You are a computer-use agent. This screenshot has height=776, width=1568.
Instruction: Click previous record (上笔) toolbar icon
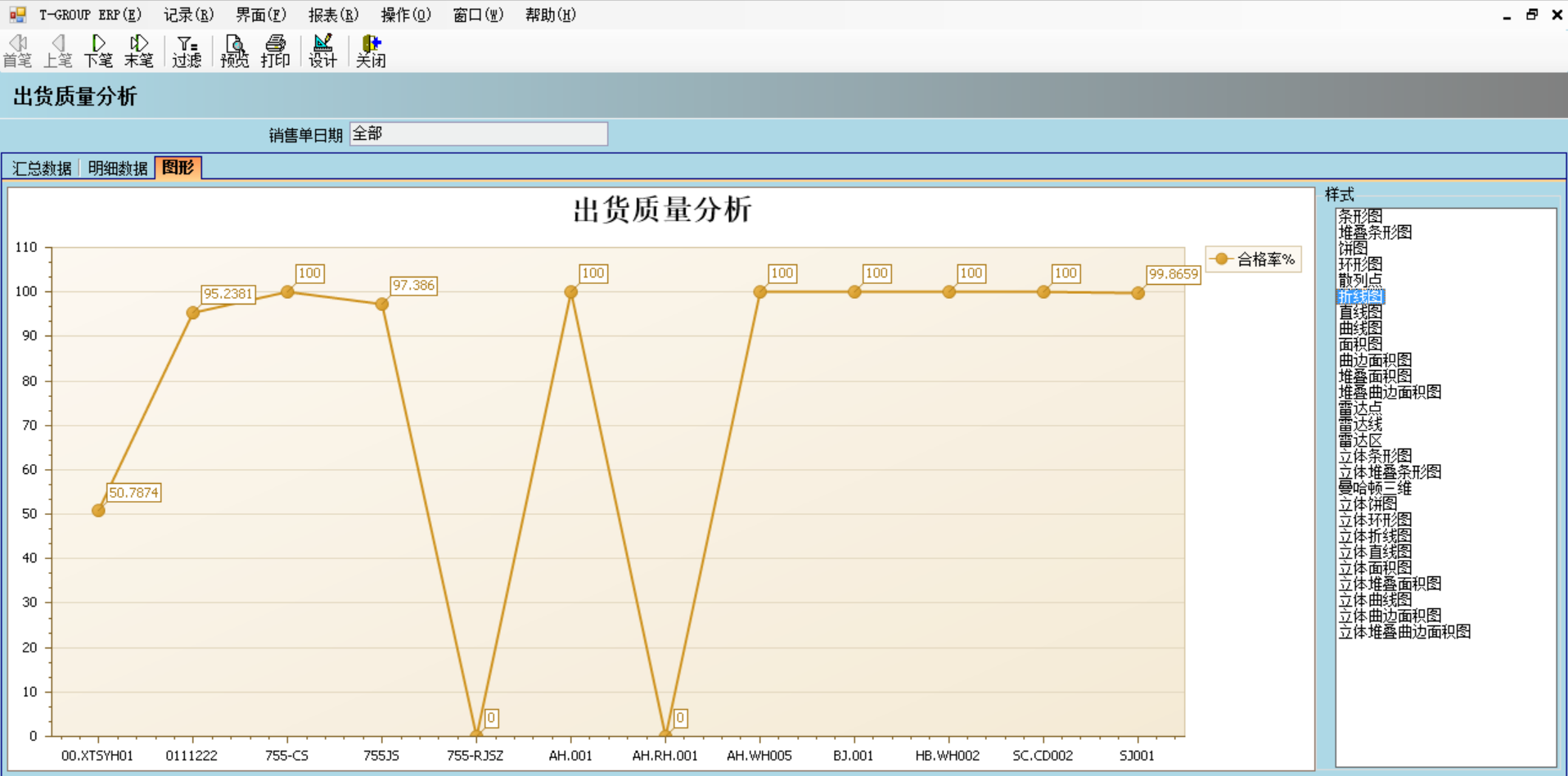coord(58,51)
